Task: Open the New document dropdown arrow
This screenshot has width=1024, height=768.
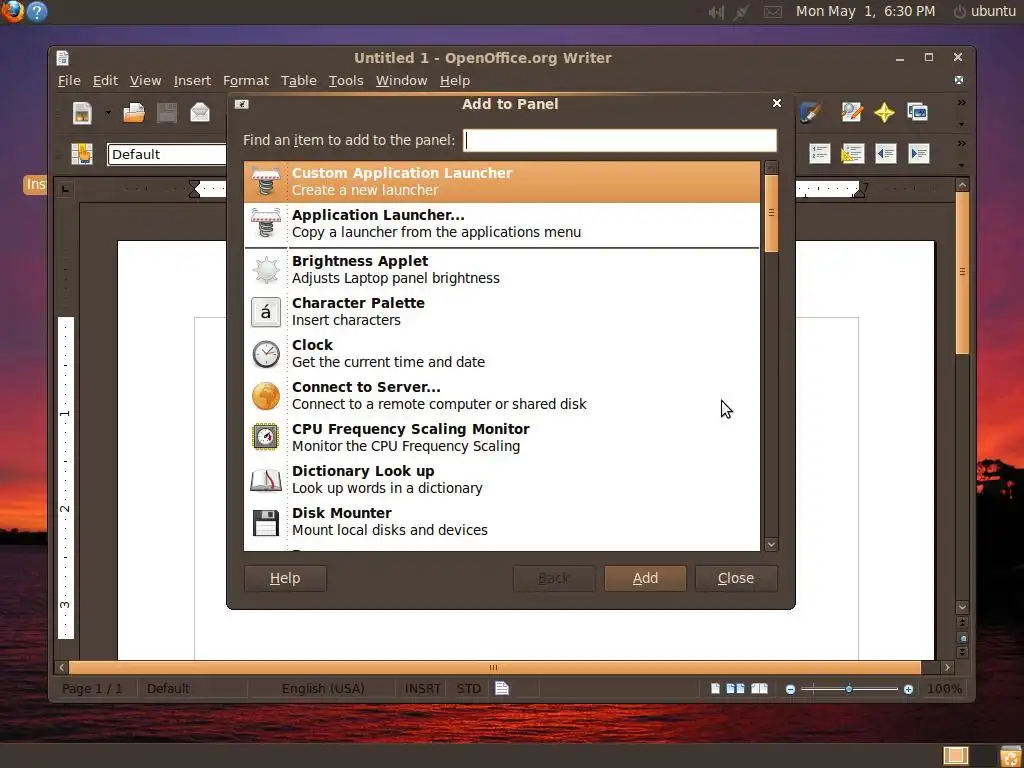Action: (x=108, y=113)
